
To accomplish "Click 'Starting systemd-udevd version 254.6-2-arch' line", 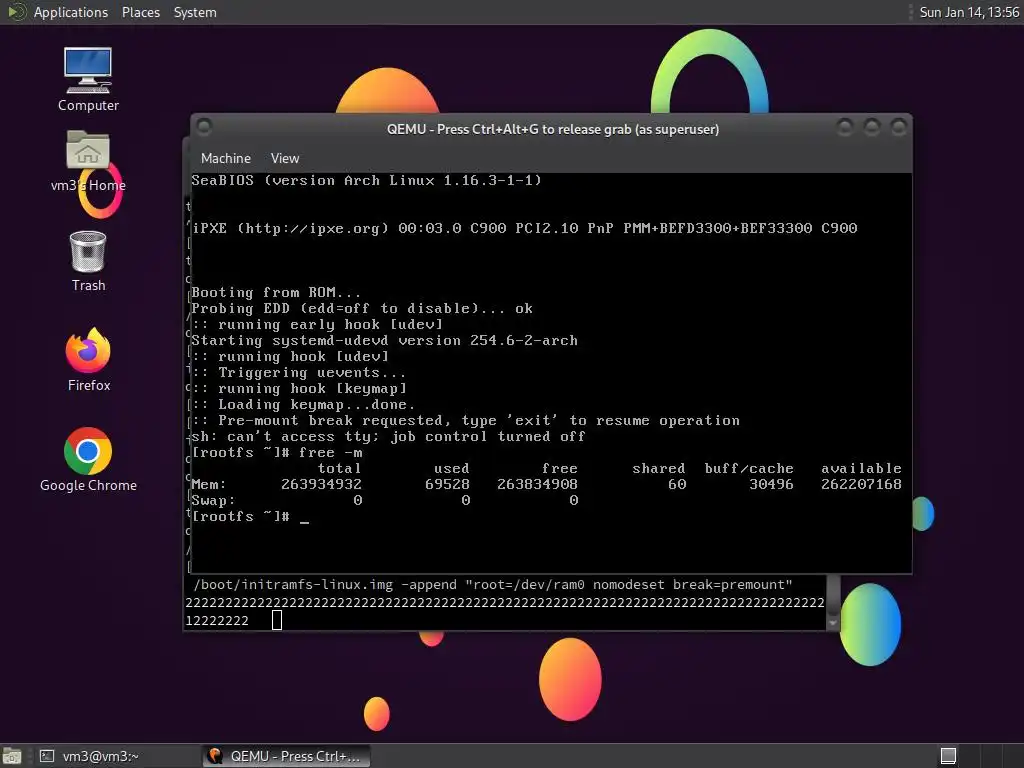I will [x=384, y=340].
